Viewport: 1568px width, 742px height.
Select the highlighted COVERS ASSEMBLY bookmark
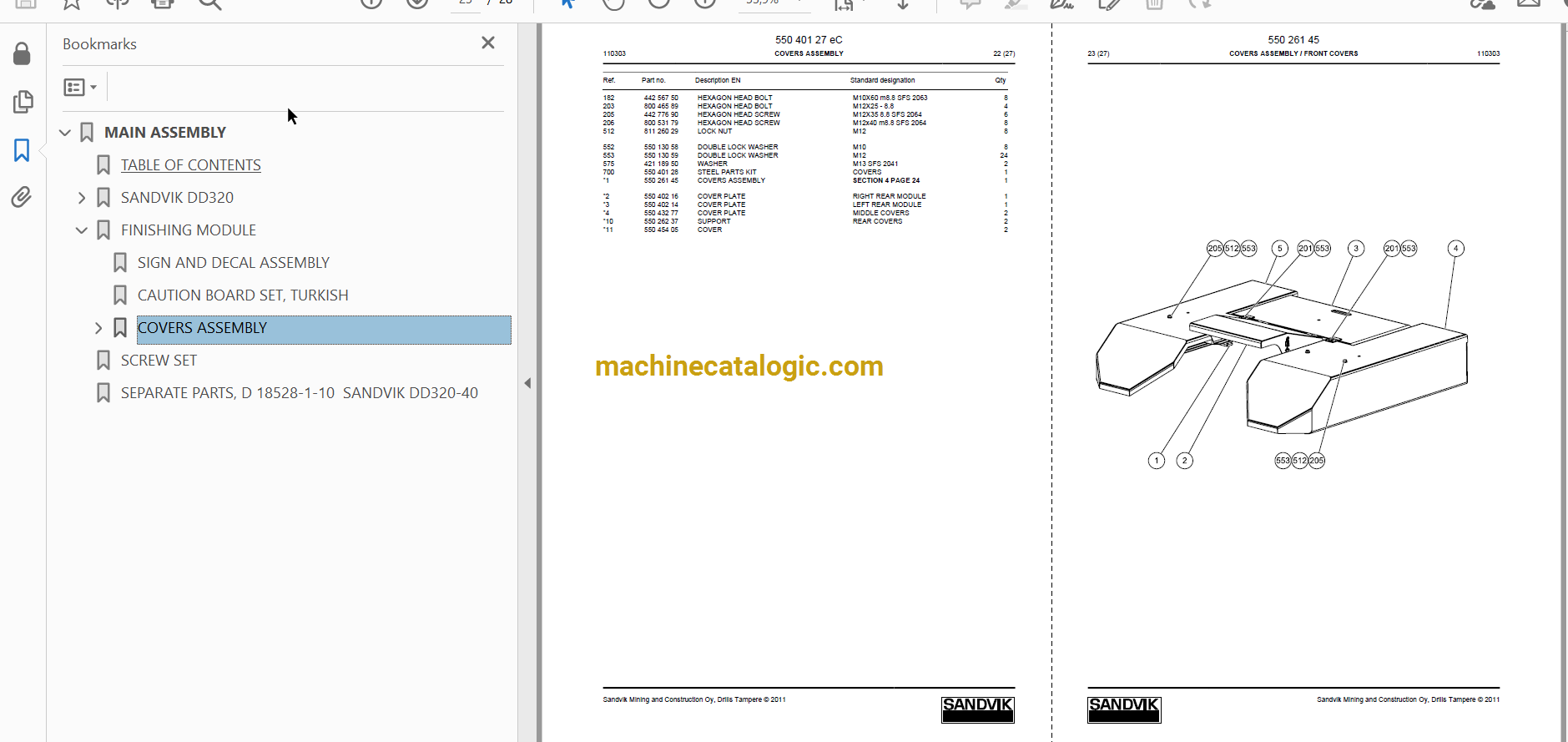[324, 329]
